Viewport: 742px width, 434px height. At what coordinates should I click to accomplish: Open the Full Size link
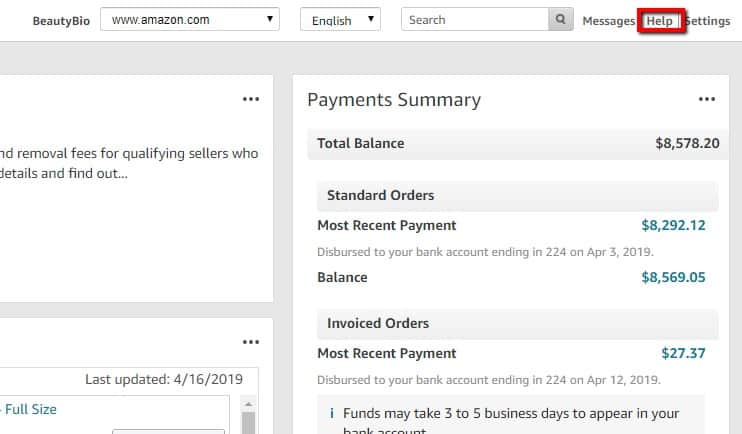pos(31,409)
